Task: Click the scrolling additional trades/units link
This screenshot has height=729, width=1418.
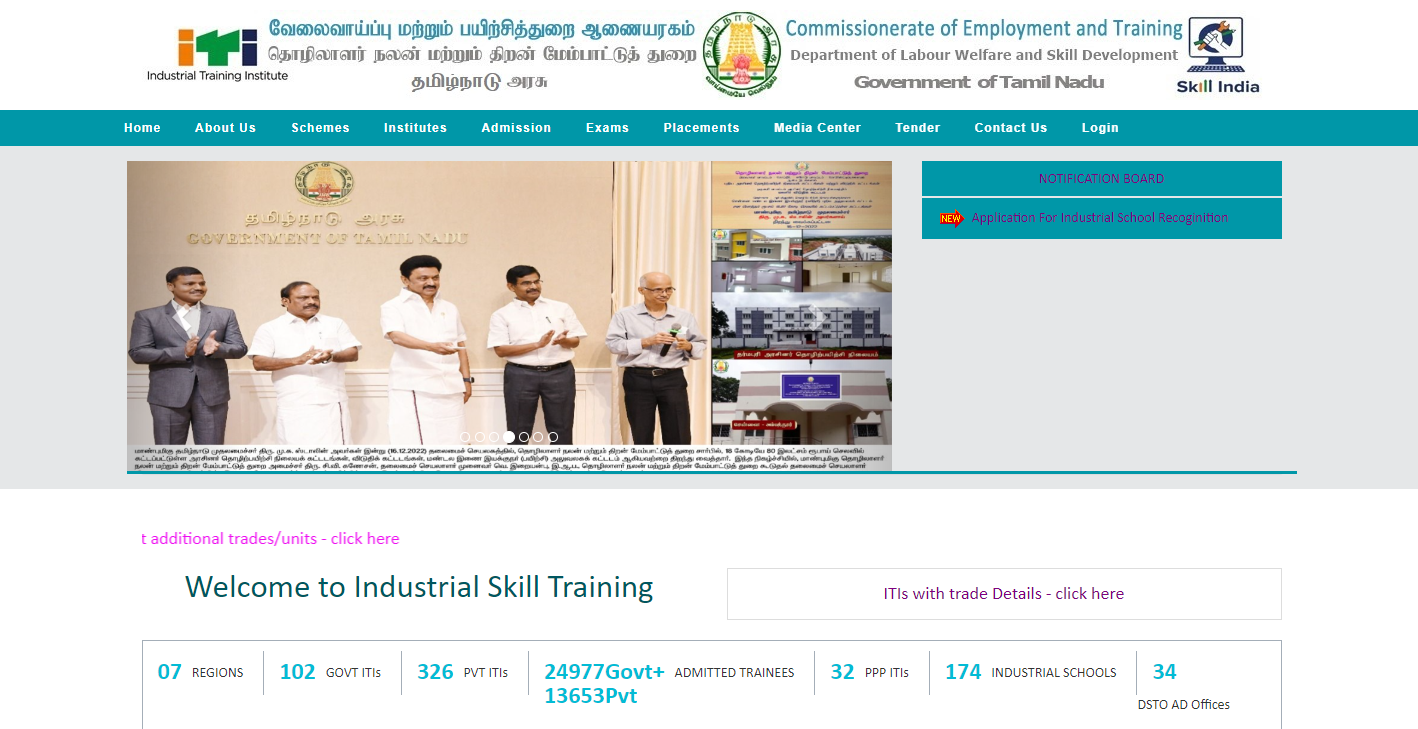Action: 270,539
